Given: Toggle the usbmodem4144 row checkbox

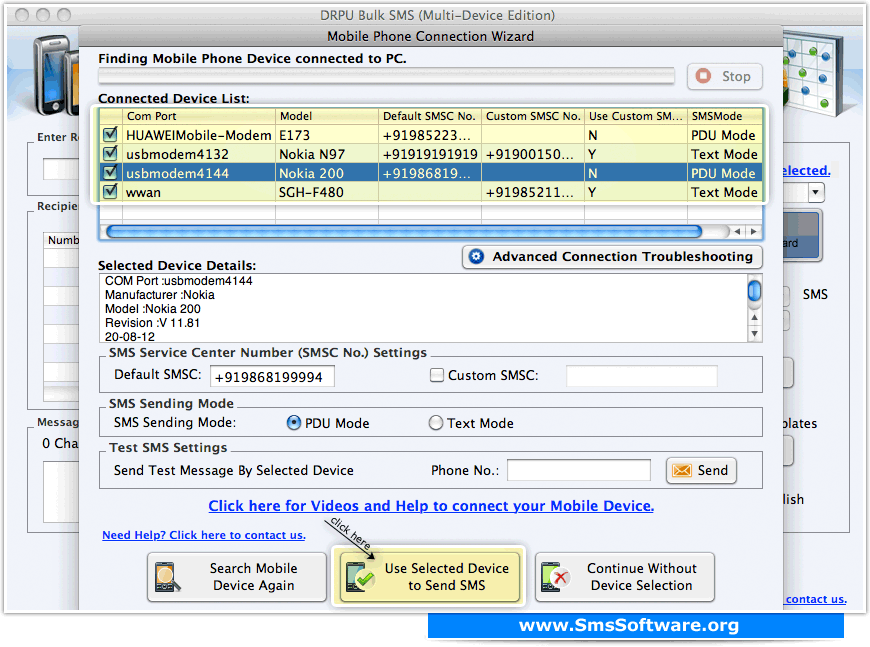Looking at the screenshot, I should point(110,173).
